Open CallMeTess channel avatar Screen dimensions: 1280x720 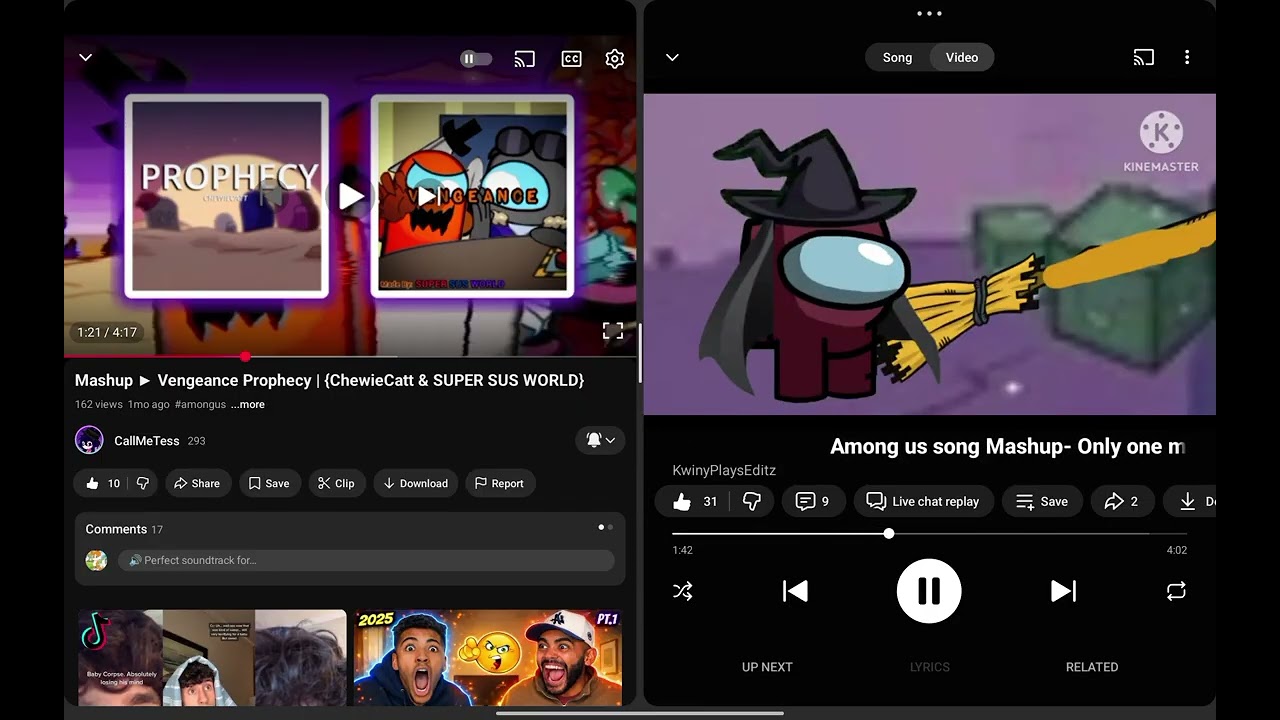(x=89, y=440)
